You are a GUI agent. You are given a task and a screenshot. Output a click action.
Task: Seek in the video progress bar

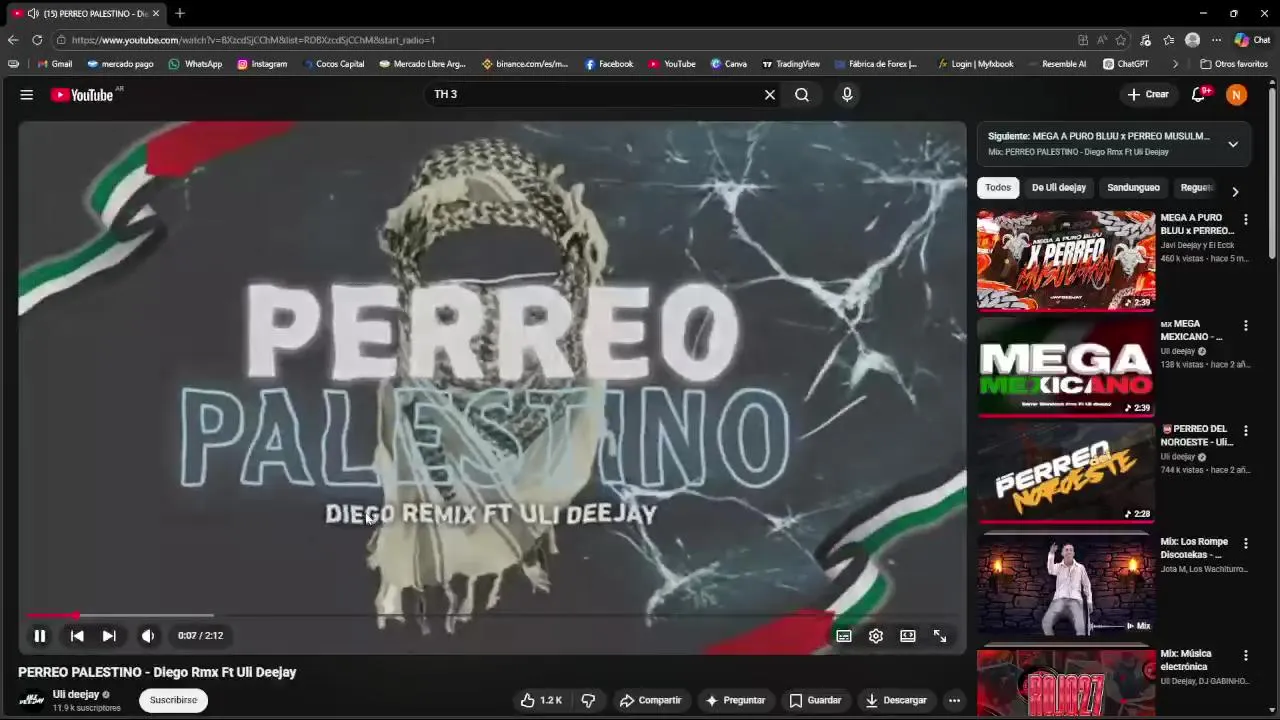492,616
